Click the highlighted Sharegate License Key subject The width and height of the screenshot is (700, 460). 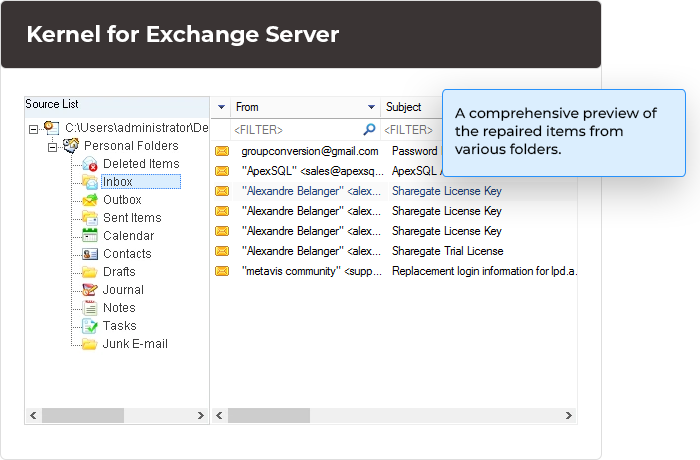pyautogui.click(x=447, y=191)
